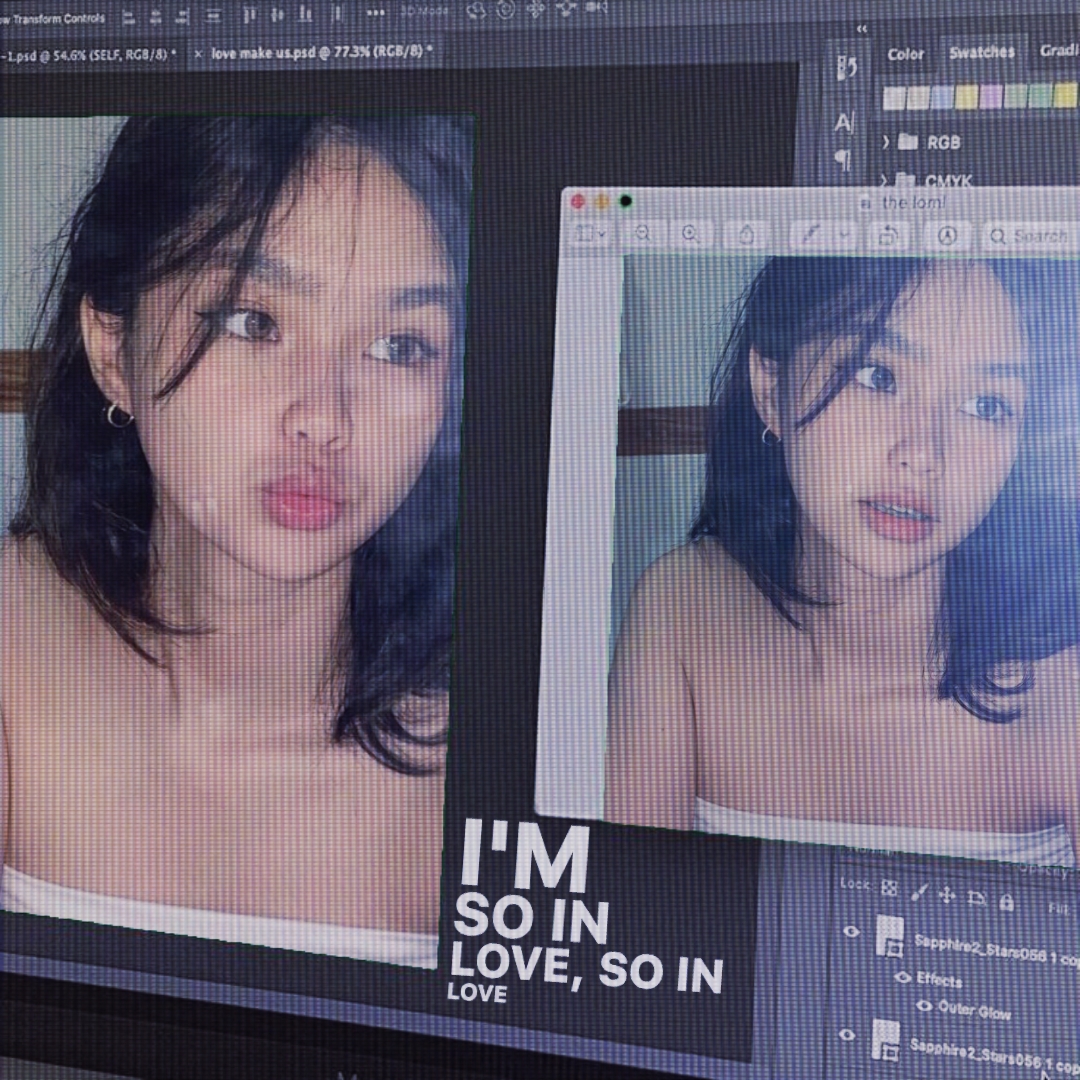Click the zoom out icon in Preview
Screen dimensions: 1080x1080
(x=642, y=233)
